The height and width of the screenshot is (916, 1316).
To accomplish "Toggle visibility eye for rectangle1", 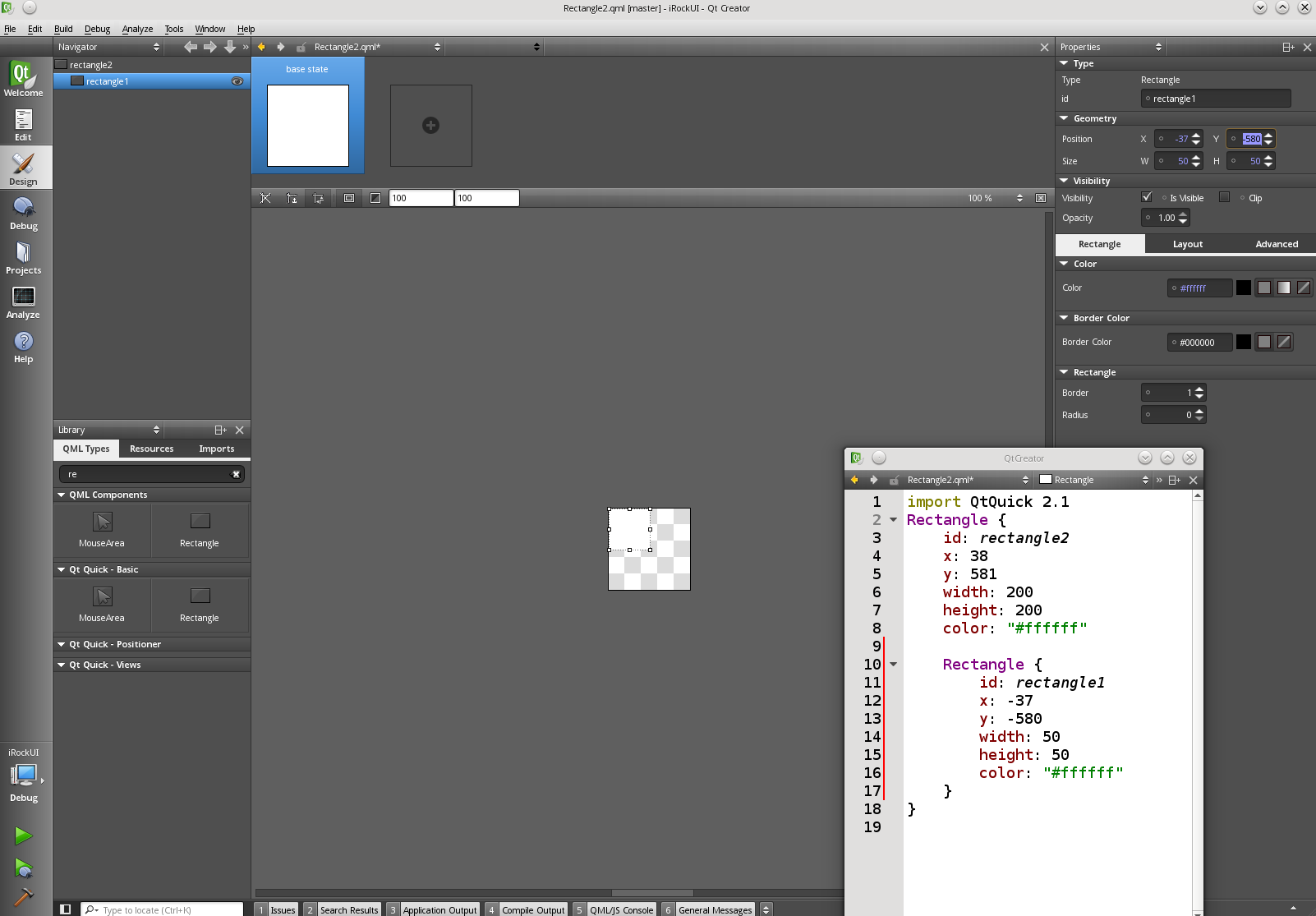I will [237, 81].
